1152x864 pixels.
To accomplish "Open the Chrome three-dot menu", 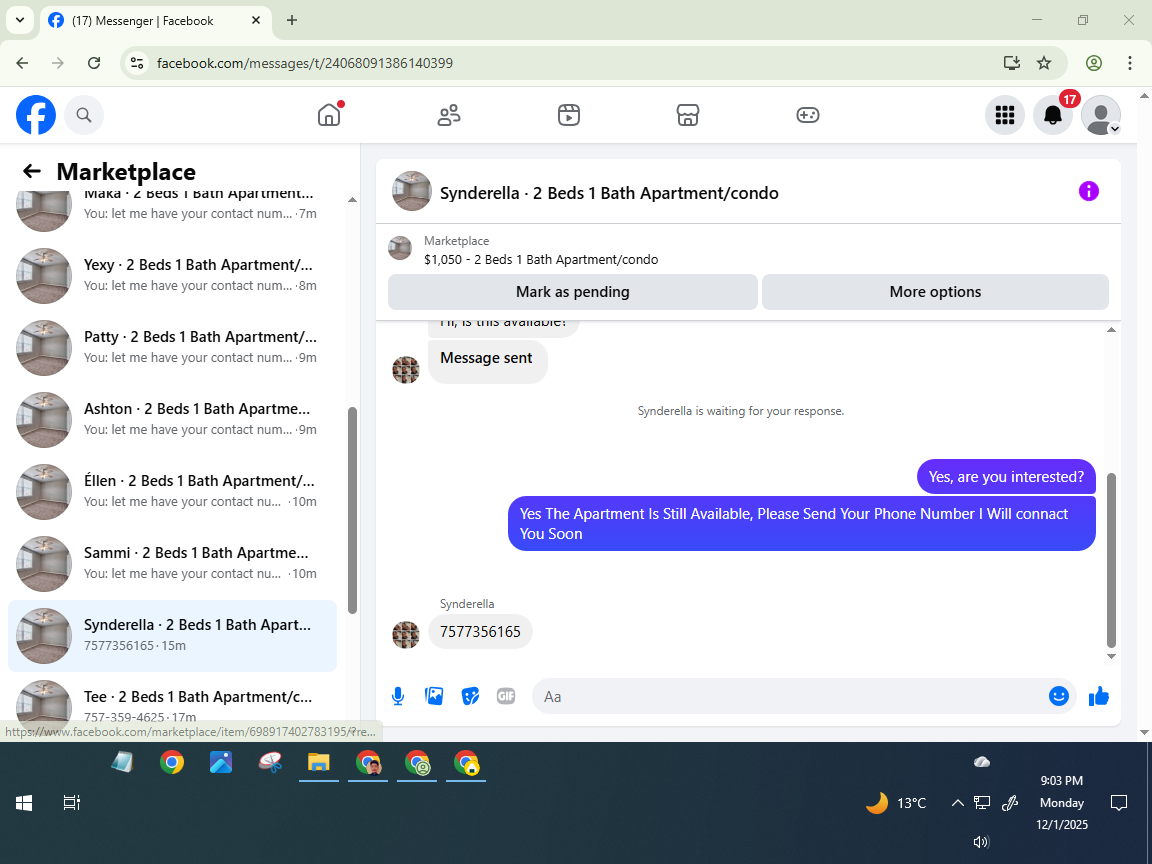I will pyautogui.click(x=1130, y=63).
